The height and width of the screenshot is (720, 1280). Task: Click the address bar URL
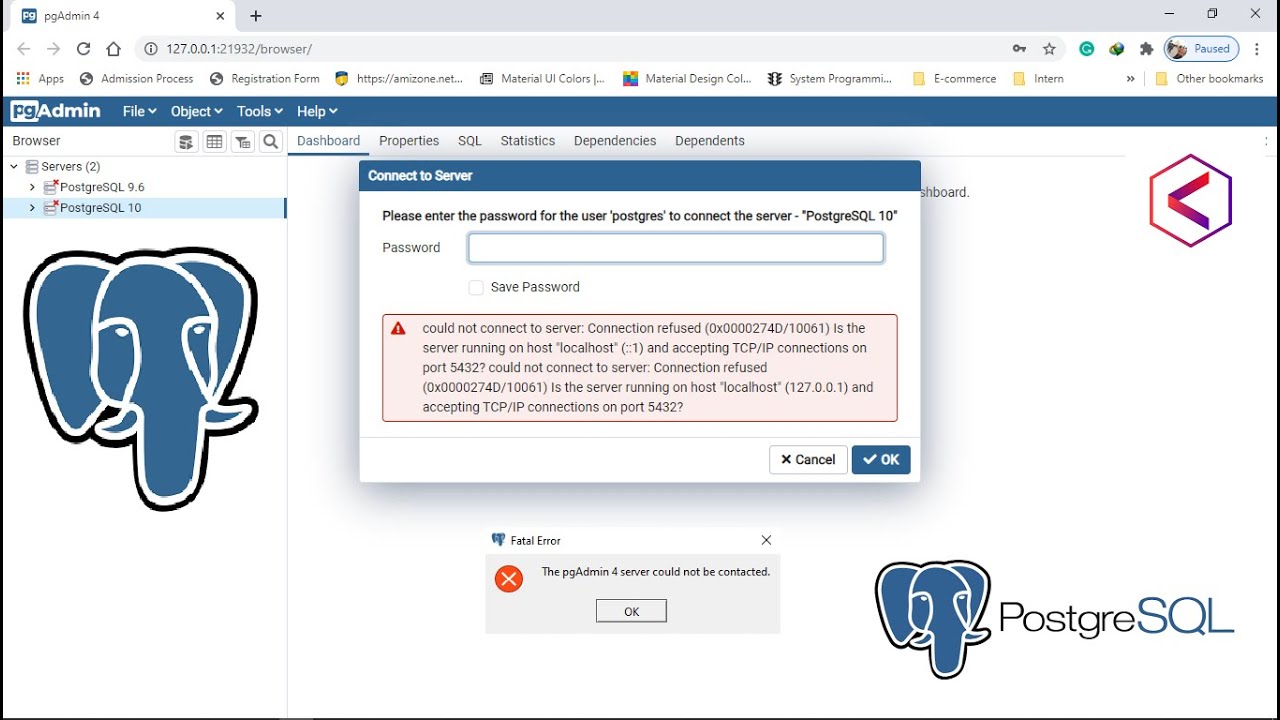point(239,48)
